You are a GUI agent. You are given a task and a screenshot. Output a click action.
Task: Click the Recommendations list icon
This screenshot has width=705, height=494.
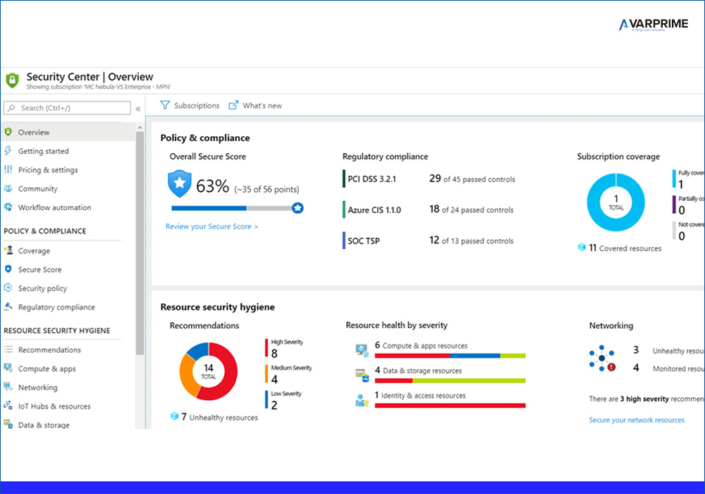[8, 349]
